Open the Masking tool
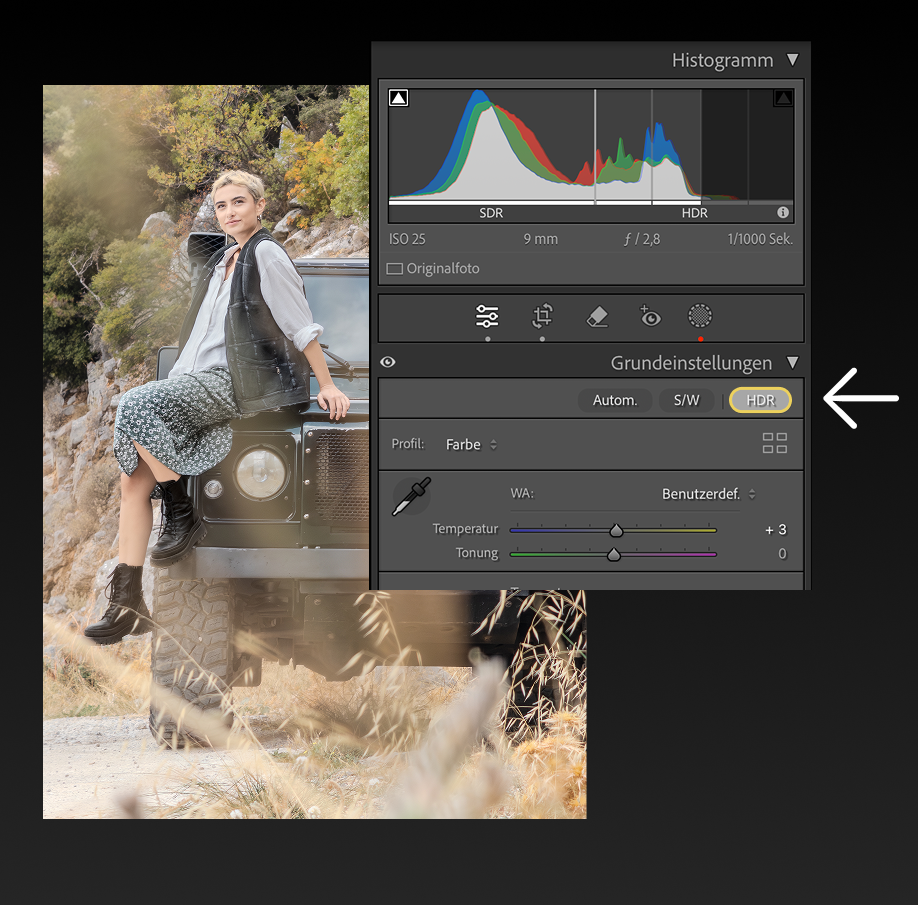918x905 pixels. pyautogui.click(x=700, y=317)
